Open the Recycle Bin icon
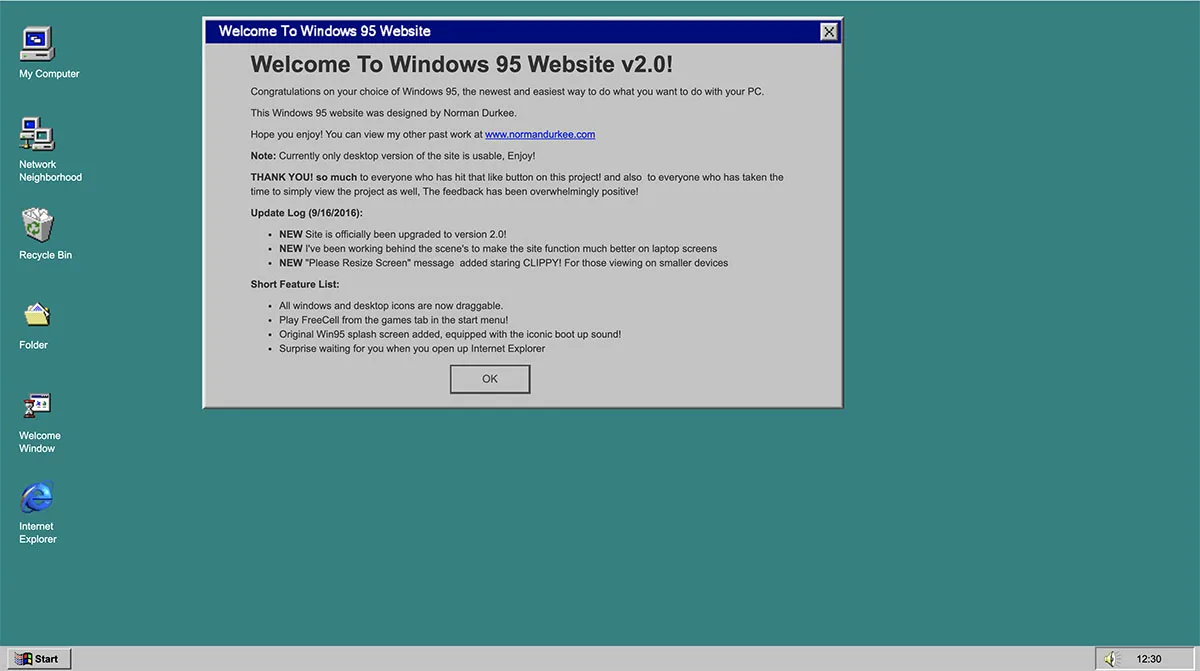 38,225
